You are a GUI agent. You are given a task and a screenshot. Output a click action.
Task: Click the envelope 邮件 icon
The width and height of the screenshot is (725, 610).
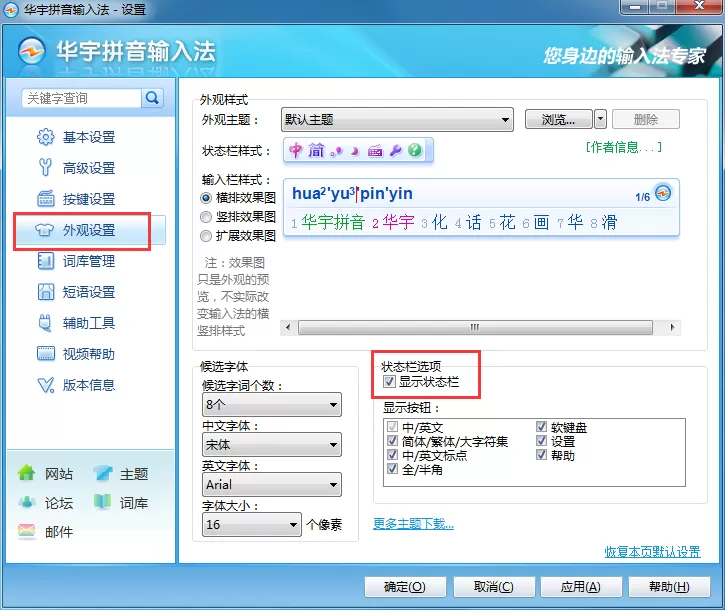click(27, 530)
